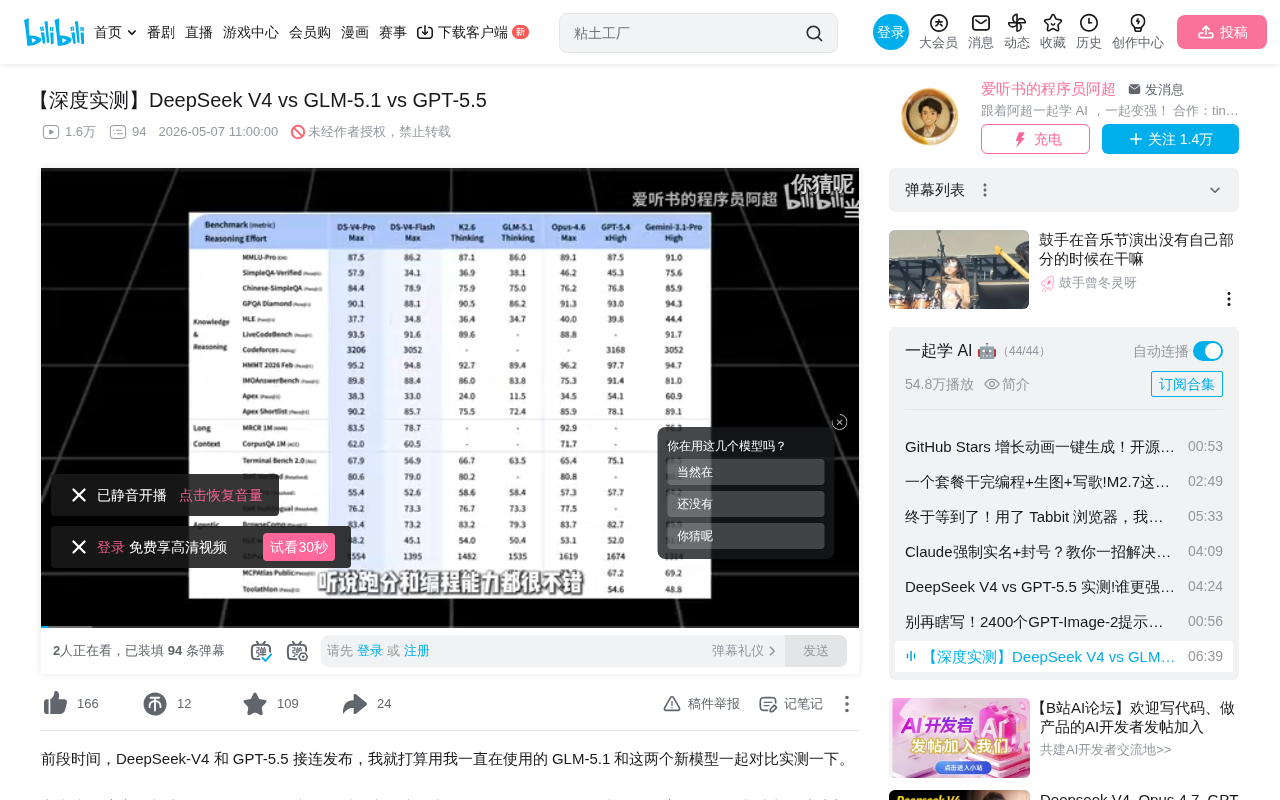The width and height of the screenshot is (1280, 800).
Task: Click 订阅合集 to subscribe collection
Action: point(1187,384)
